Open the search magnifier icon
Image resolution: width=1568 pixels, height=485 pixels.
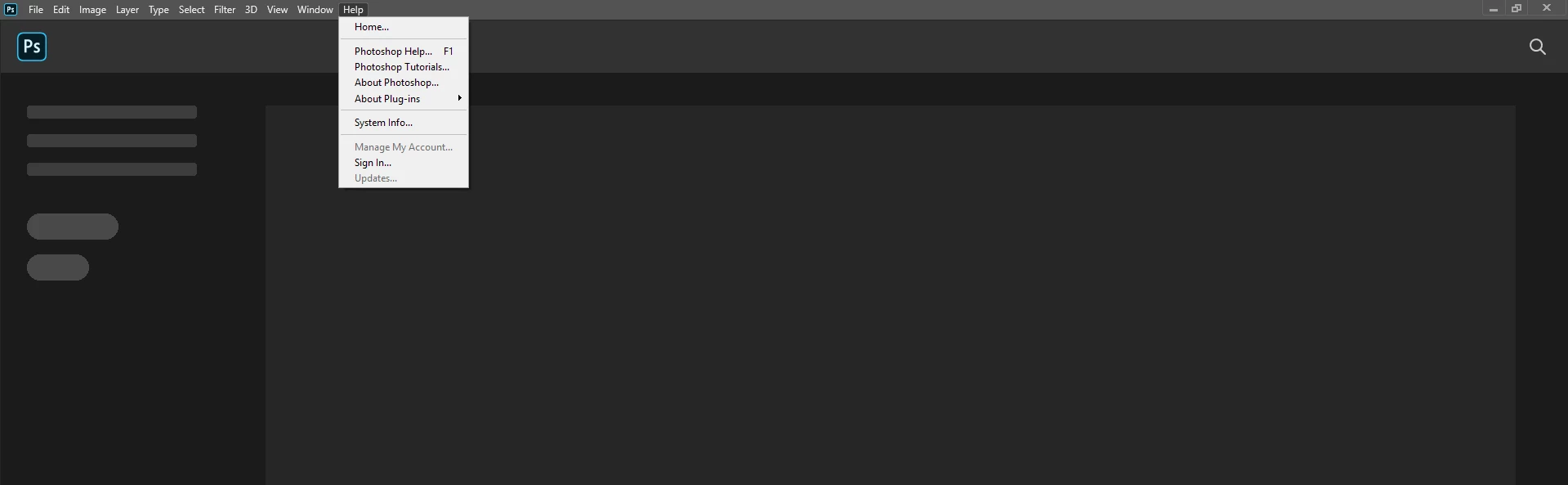(x=1537, y=47)
